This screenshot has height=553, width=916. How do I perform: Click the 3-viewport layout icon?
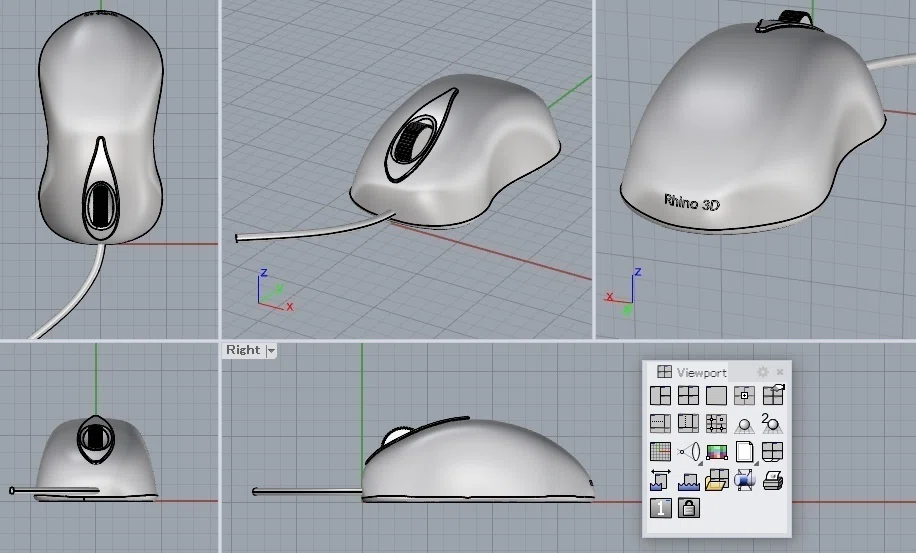(660, 396)
